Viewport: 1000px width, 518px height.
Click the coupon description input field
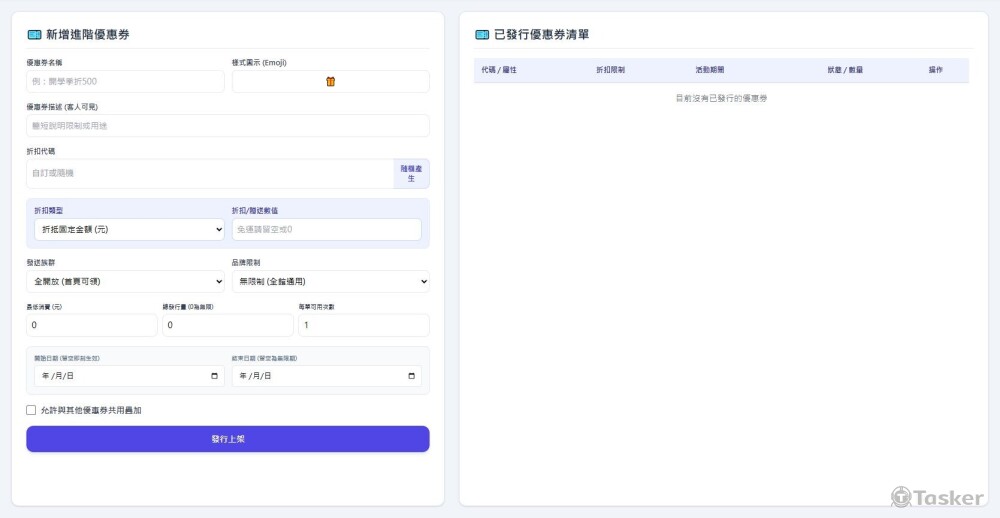click(228, 126)
